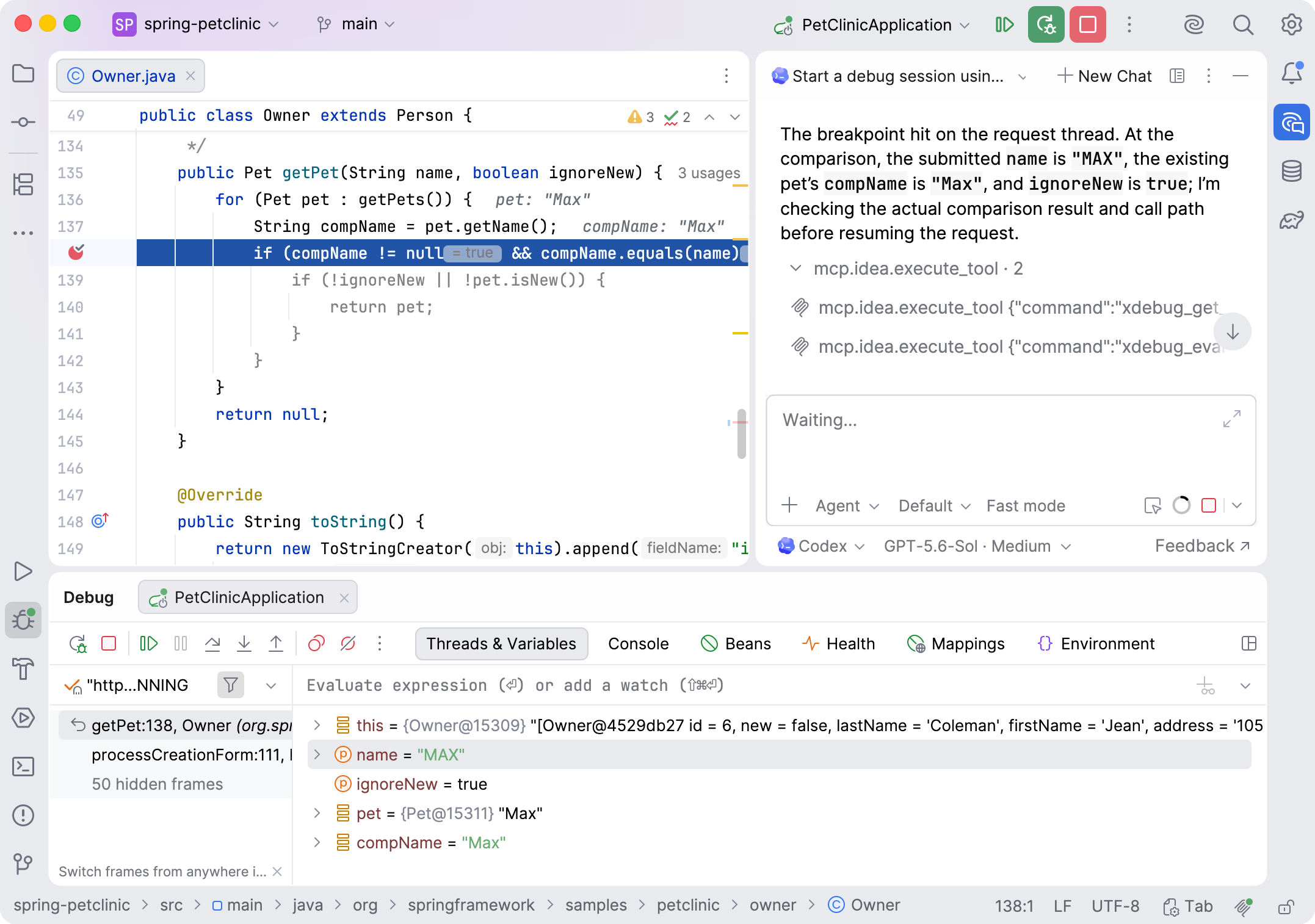Toggle read-only lock icon in status bar
1315x924 pixels.
(x=1286, y=906)
